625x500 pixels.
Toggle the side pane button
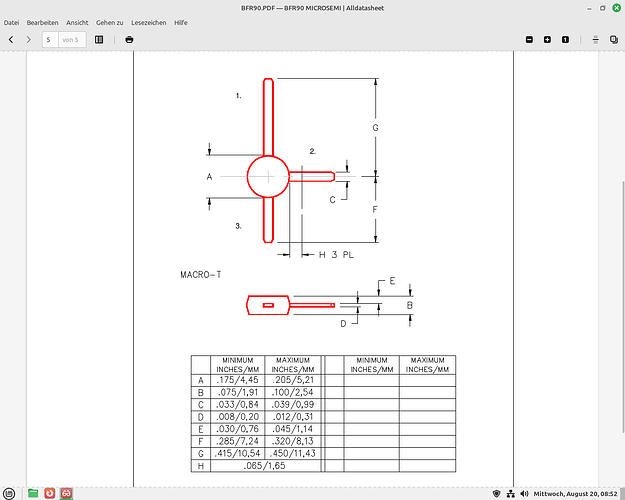pos(99,39)
